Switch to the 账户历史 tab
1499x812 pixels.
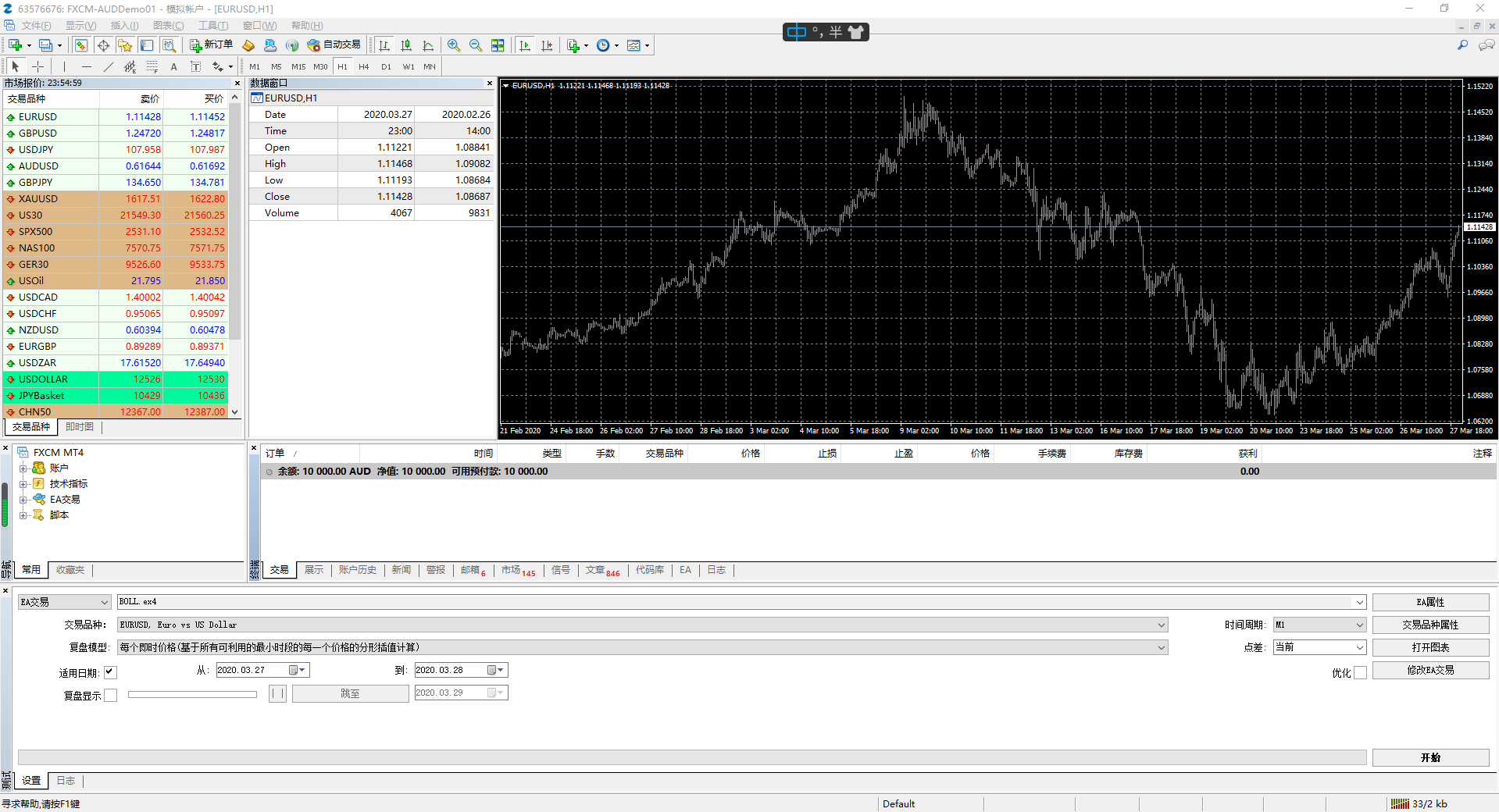(357, 570)
